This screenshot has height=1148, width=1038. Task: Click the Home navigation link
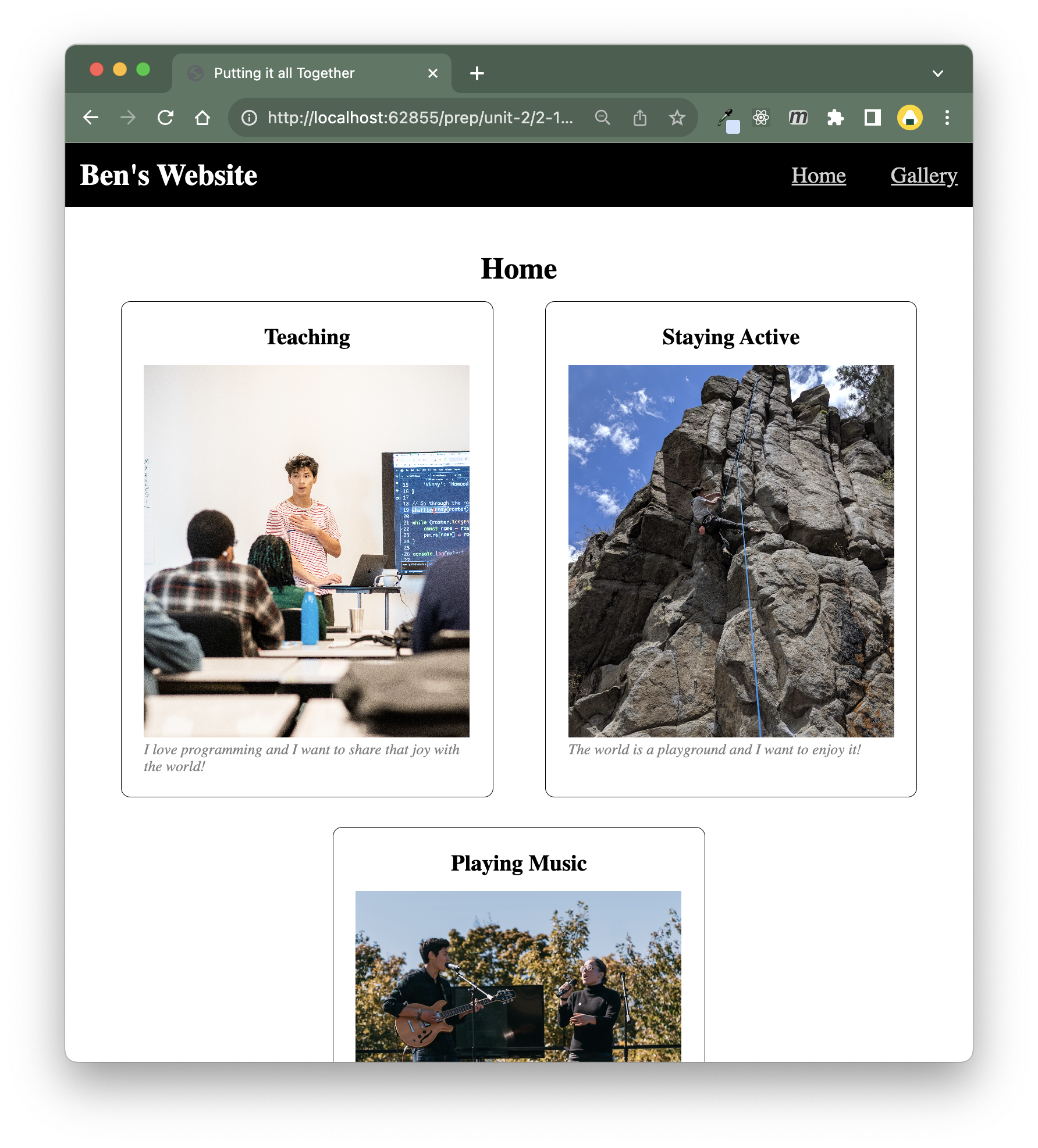point(818,176)
